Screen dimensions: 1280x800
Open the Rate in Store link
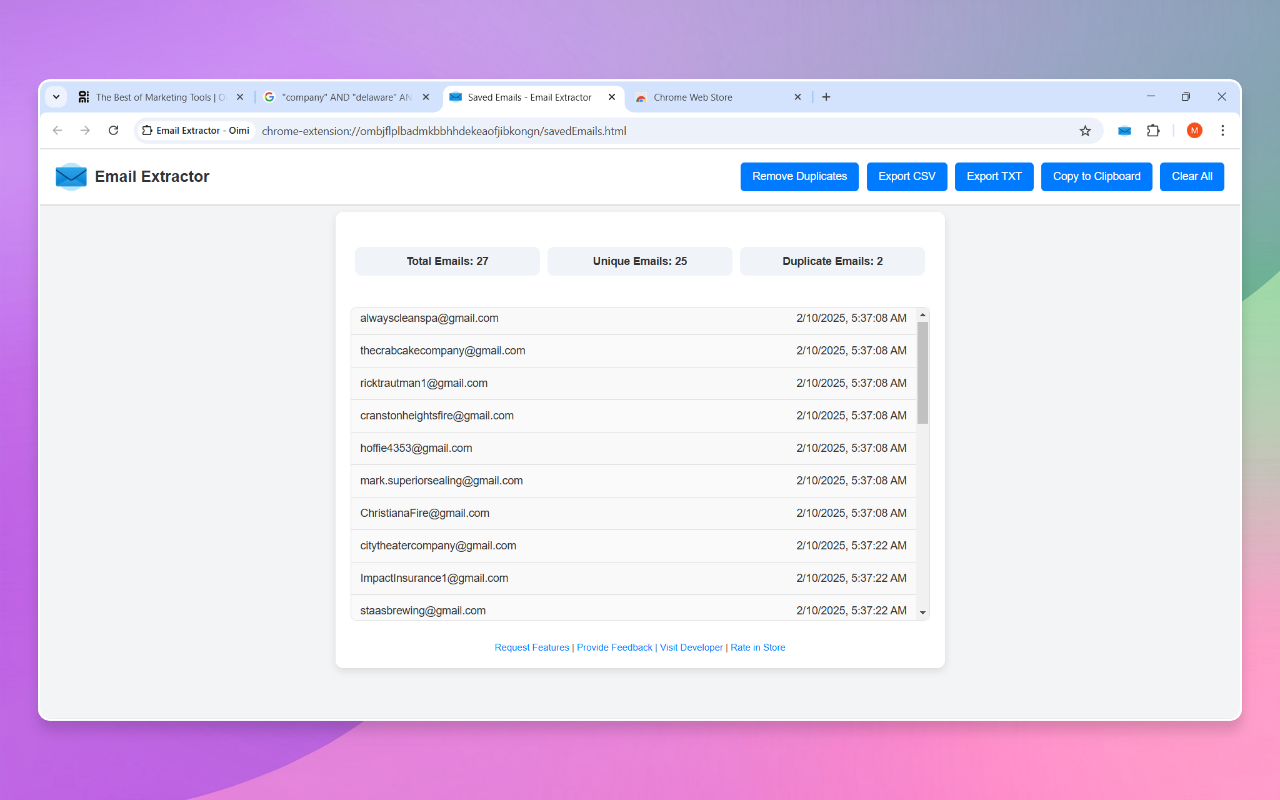point(758,648)
